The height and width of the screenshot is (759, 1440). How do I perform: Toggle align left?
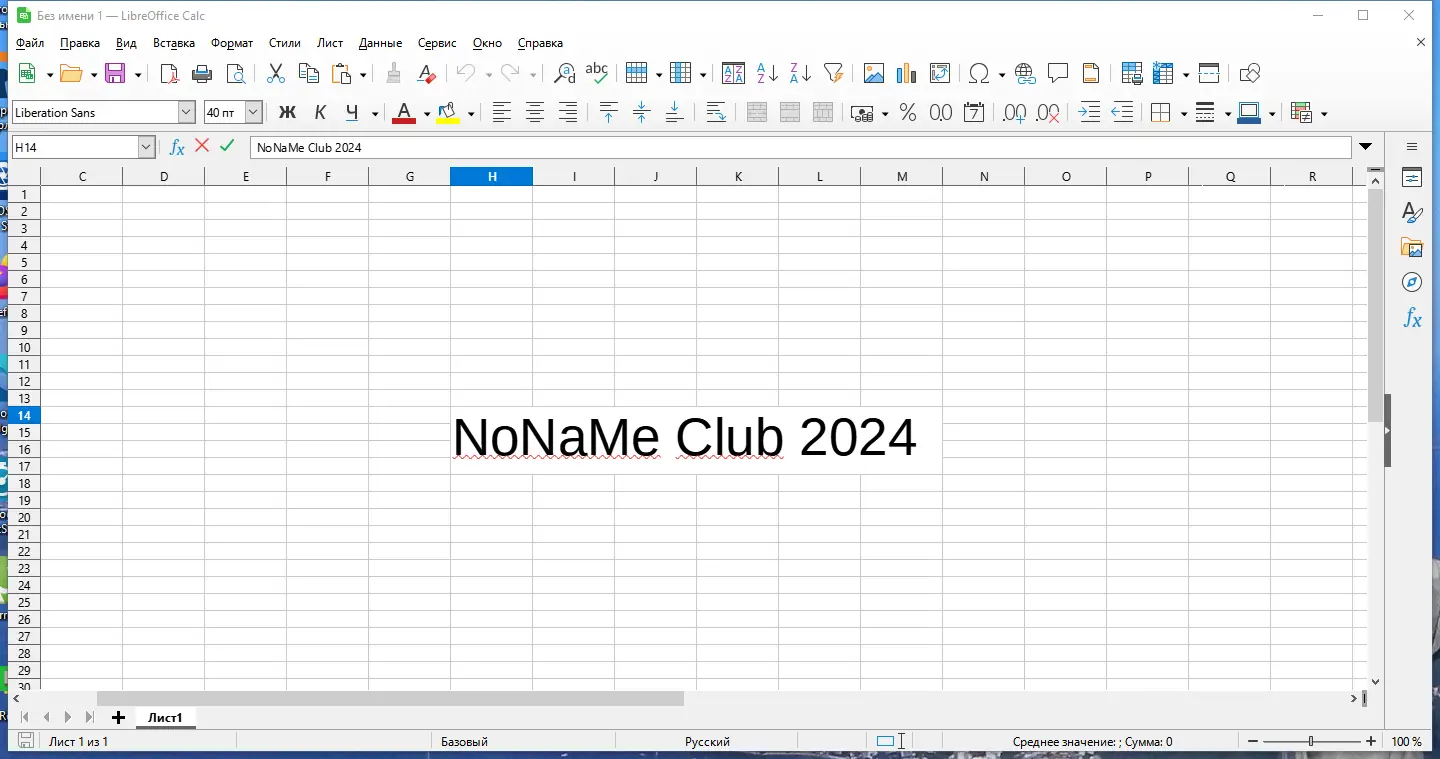pyautogui.click(x=502, y=113)
